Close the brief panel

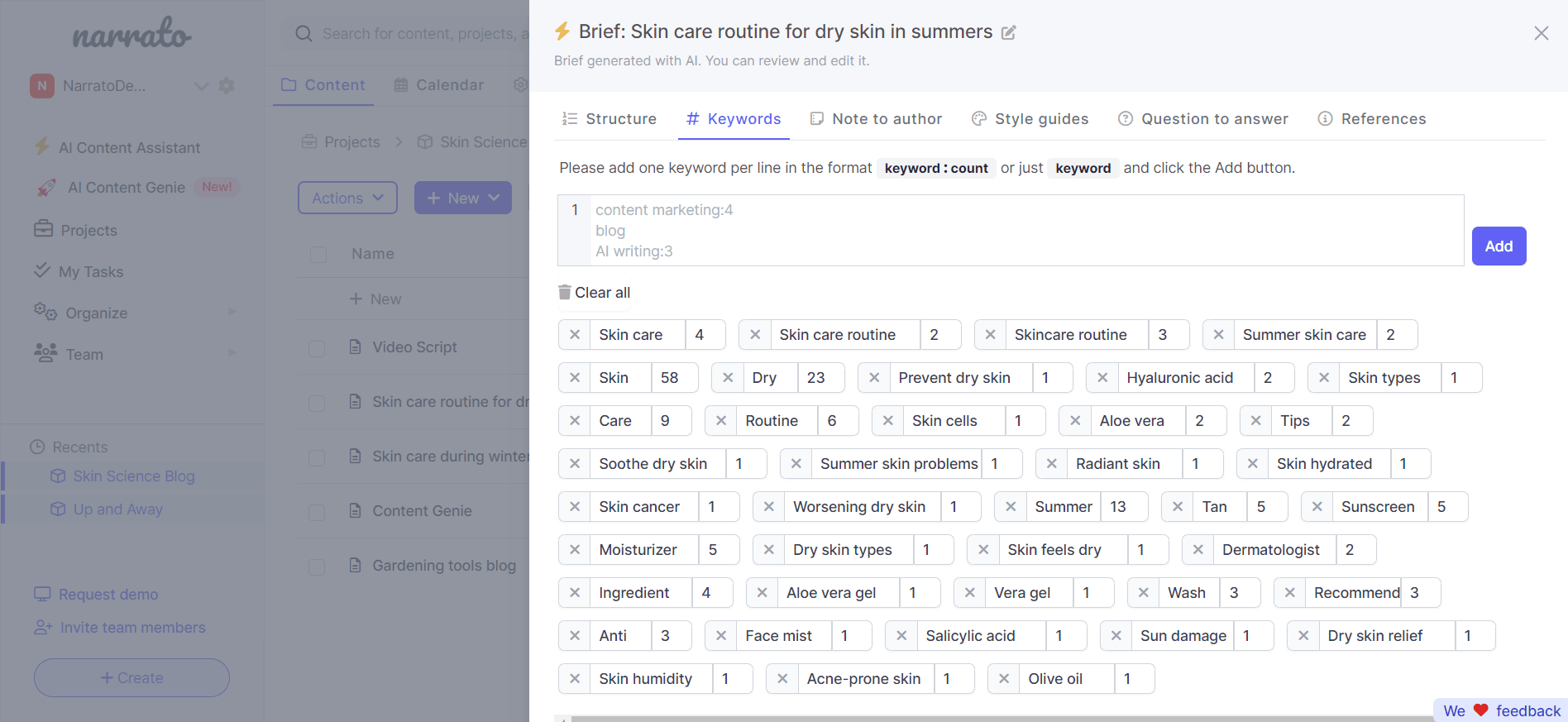click(x=1542, y=33)
